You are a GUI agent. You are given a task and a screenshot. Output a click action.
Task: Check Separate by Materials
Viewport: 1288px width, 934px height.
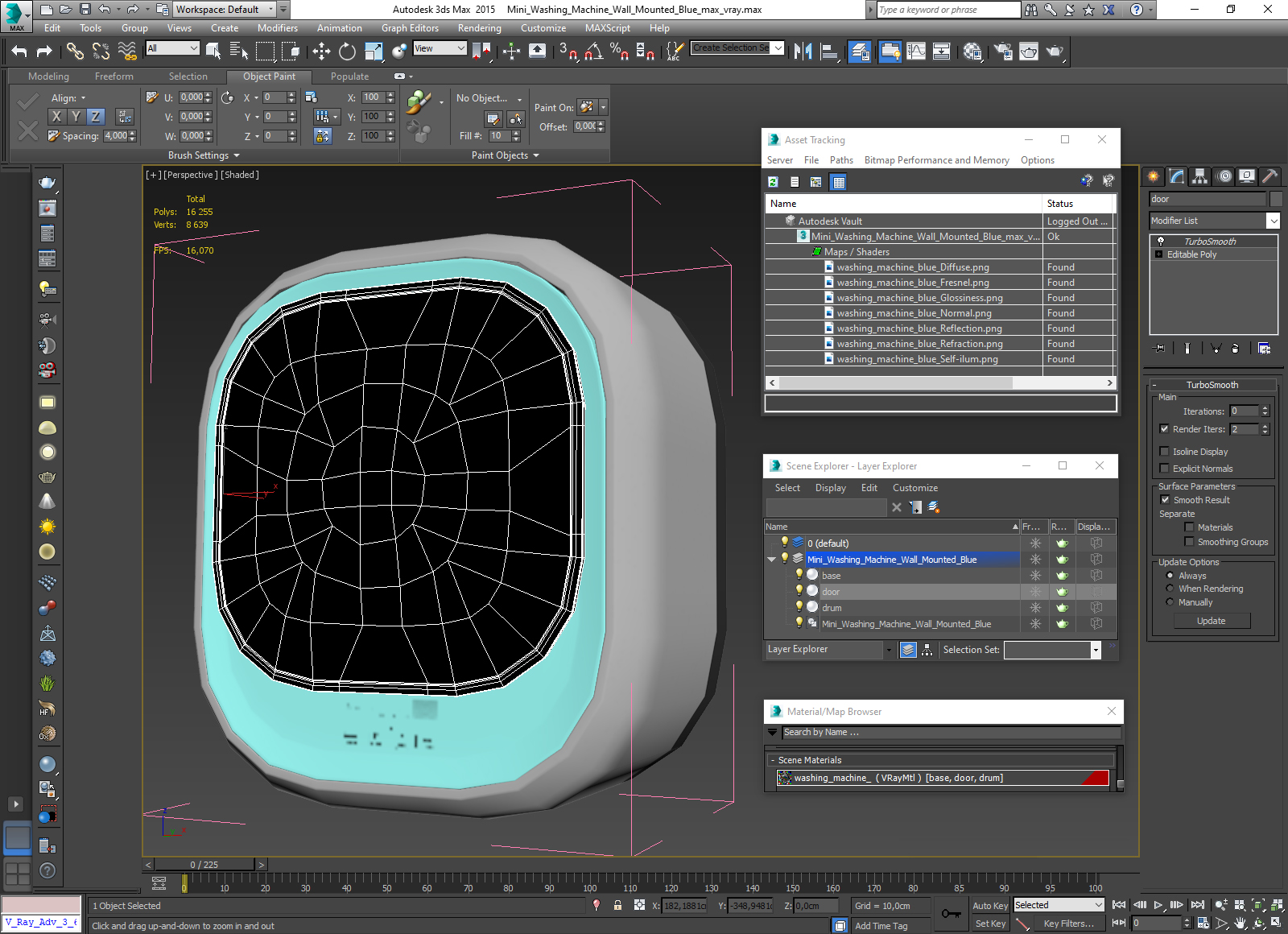1189,527
